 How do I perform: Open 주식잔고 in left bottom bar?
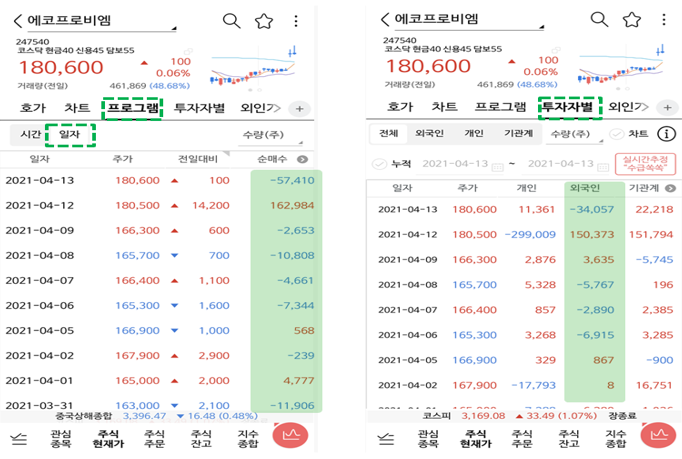(x=201, y=439)
